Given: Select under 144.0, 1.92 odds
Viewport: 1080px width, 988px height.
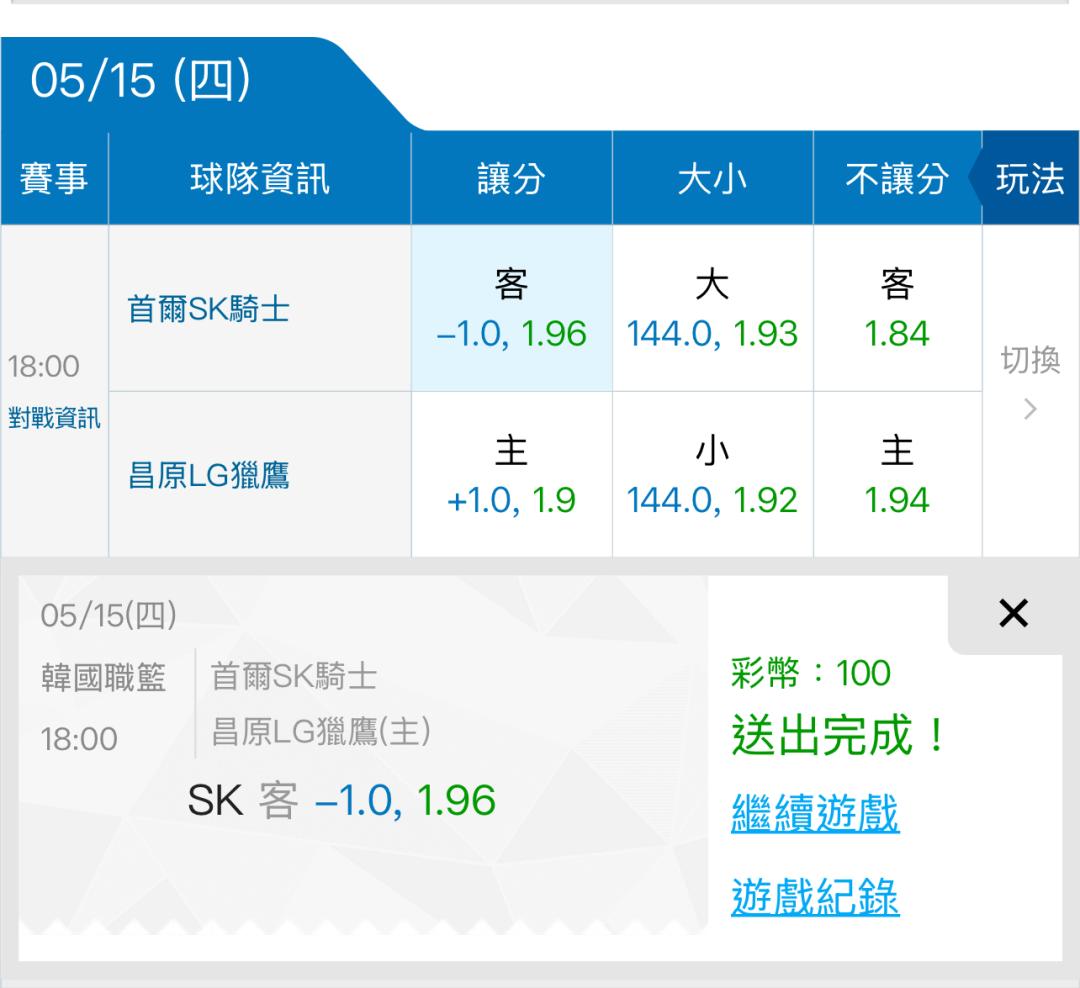Looking at the screenshot, I should coord(712,475).
